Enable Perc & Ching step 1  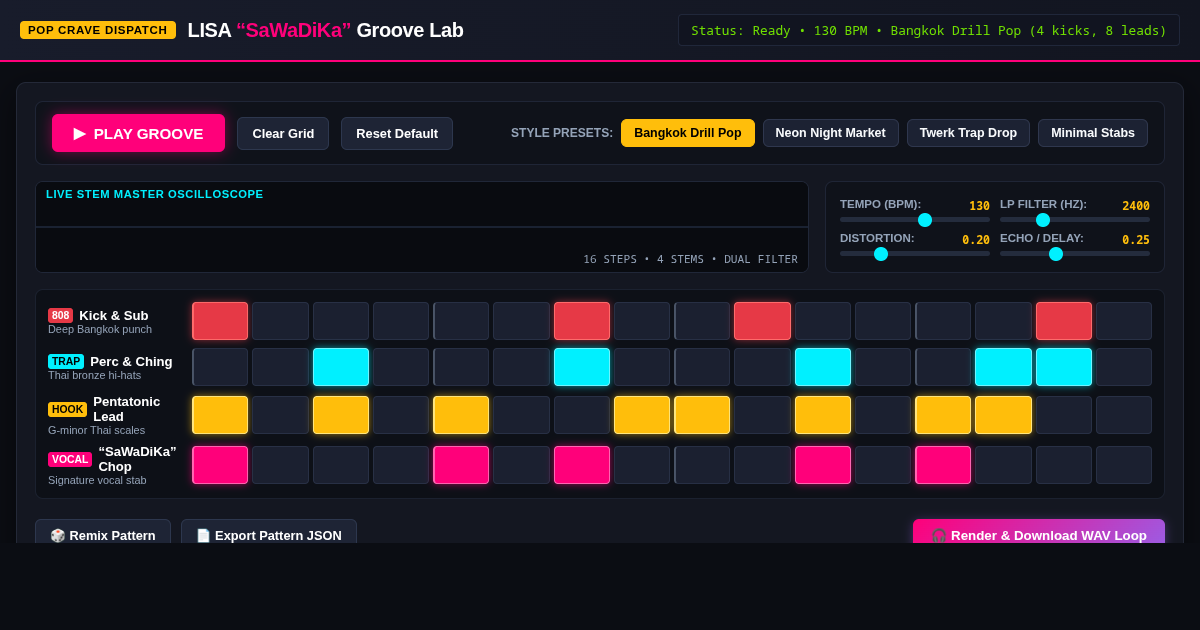220,367
